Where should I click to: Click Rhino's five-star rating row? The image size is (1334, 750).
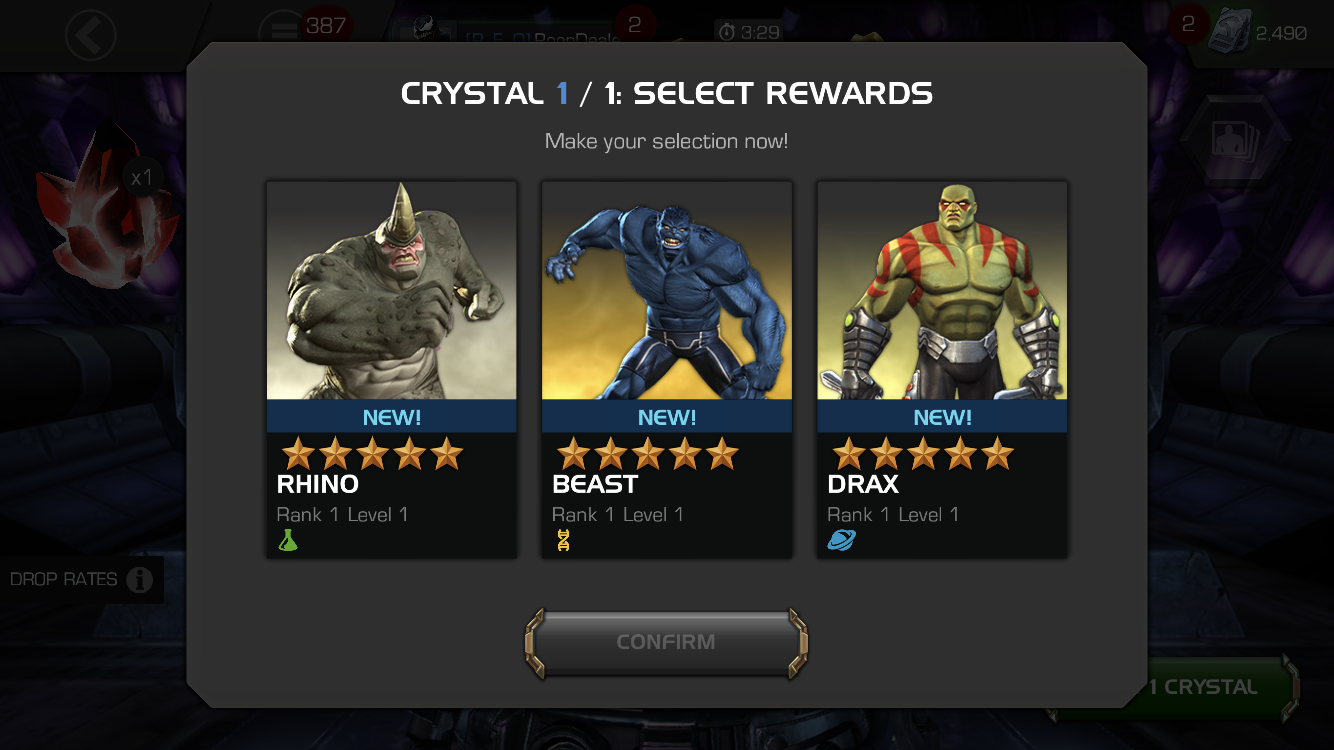(373, 454)
